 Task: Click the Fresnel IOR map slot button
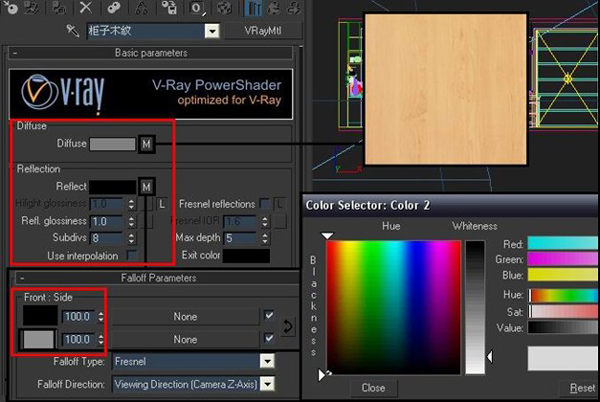pyautogui.click(x=280, y=221)
